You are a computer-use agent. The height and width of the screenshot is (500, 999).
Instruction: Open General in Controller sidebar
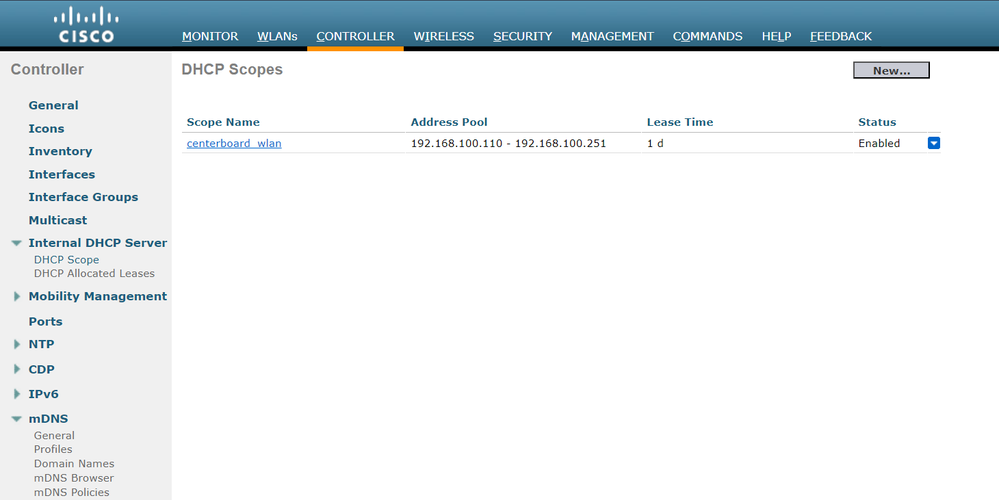pos(54,105)
